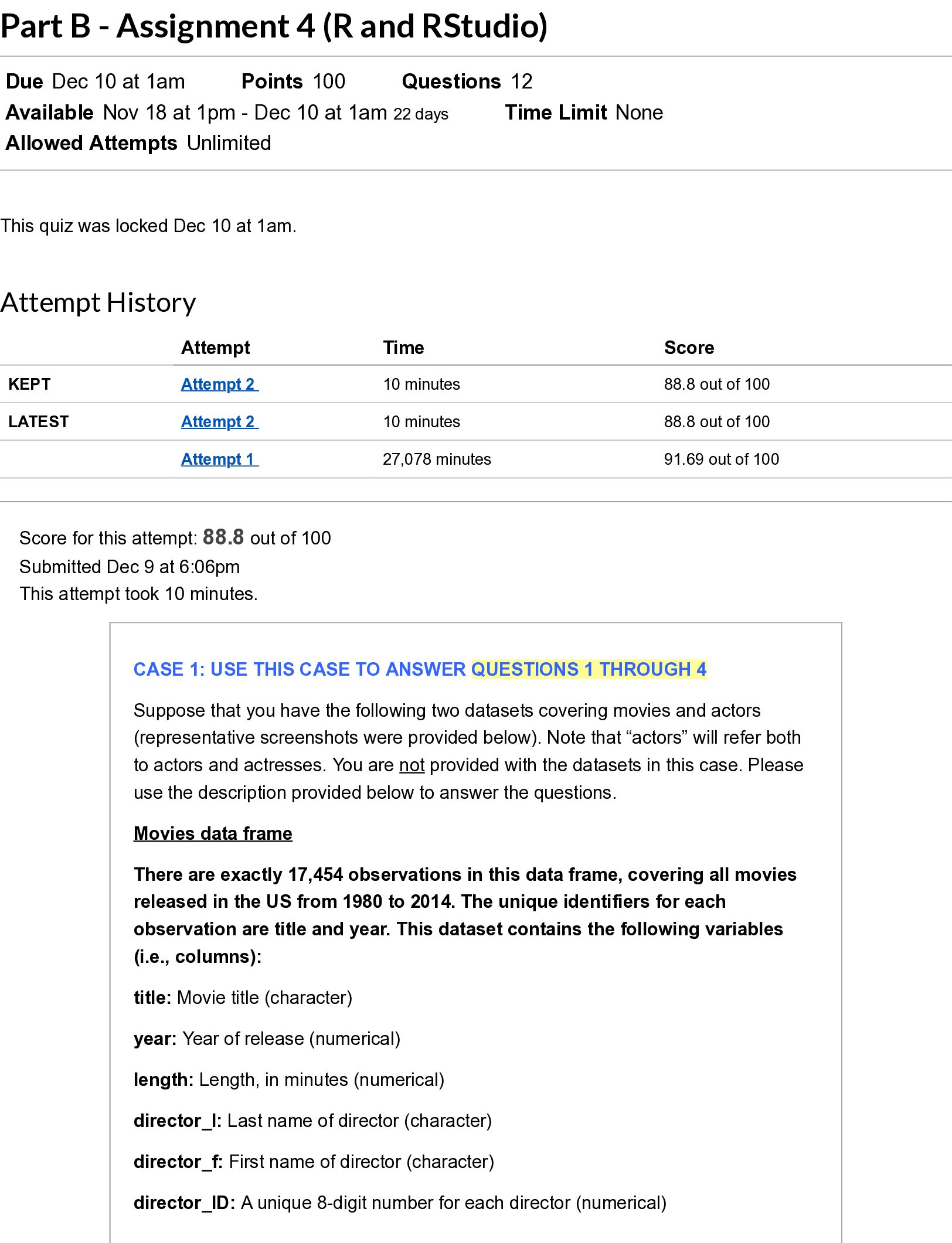Image resolution: width=952 pixels, height=1243 pixels.
Task: Click the Score column header
Action: pyautogui.click(x=689, y=348)
